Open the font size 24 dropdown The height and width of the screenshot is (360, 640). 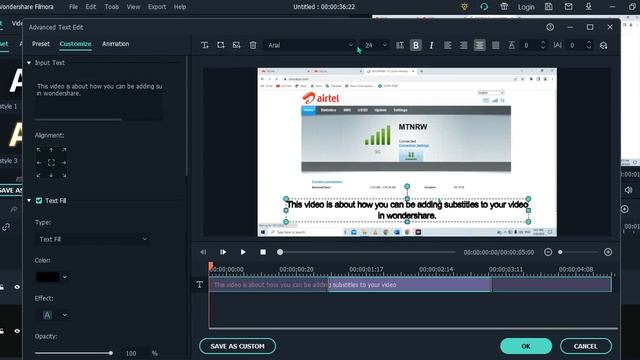tap(376, 45)
